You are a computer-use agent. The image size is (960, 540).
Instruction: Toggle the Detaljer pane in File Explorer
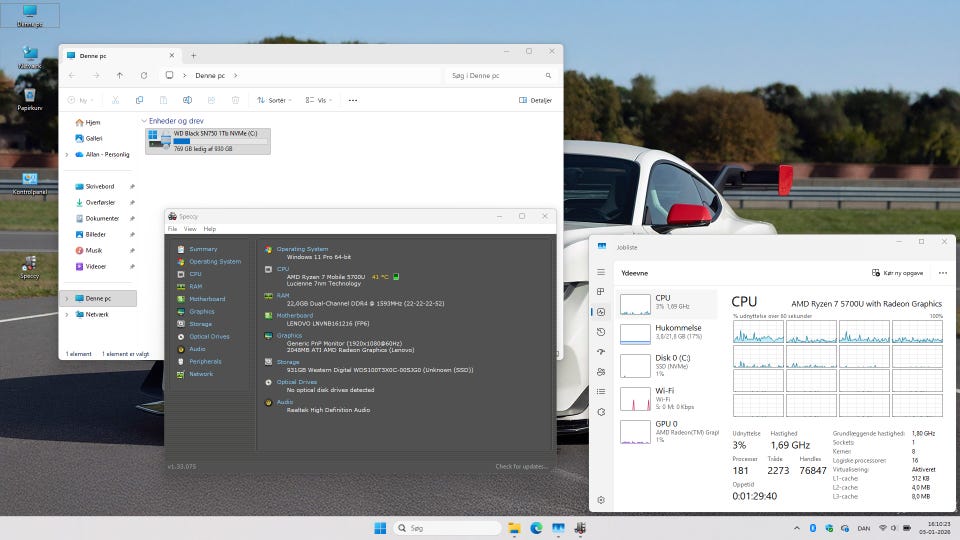(536, 100)
